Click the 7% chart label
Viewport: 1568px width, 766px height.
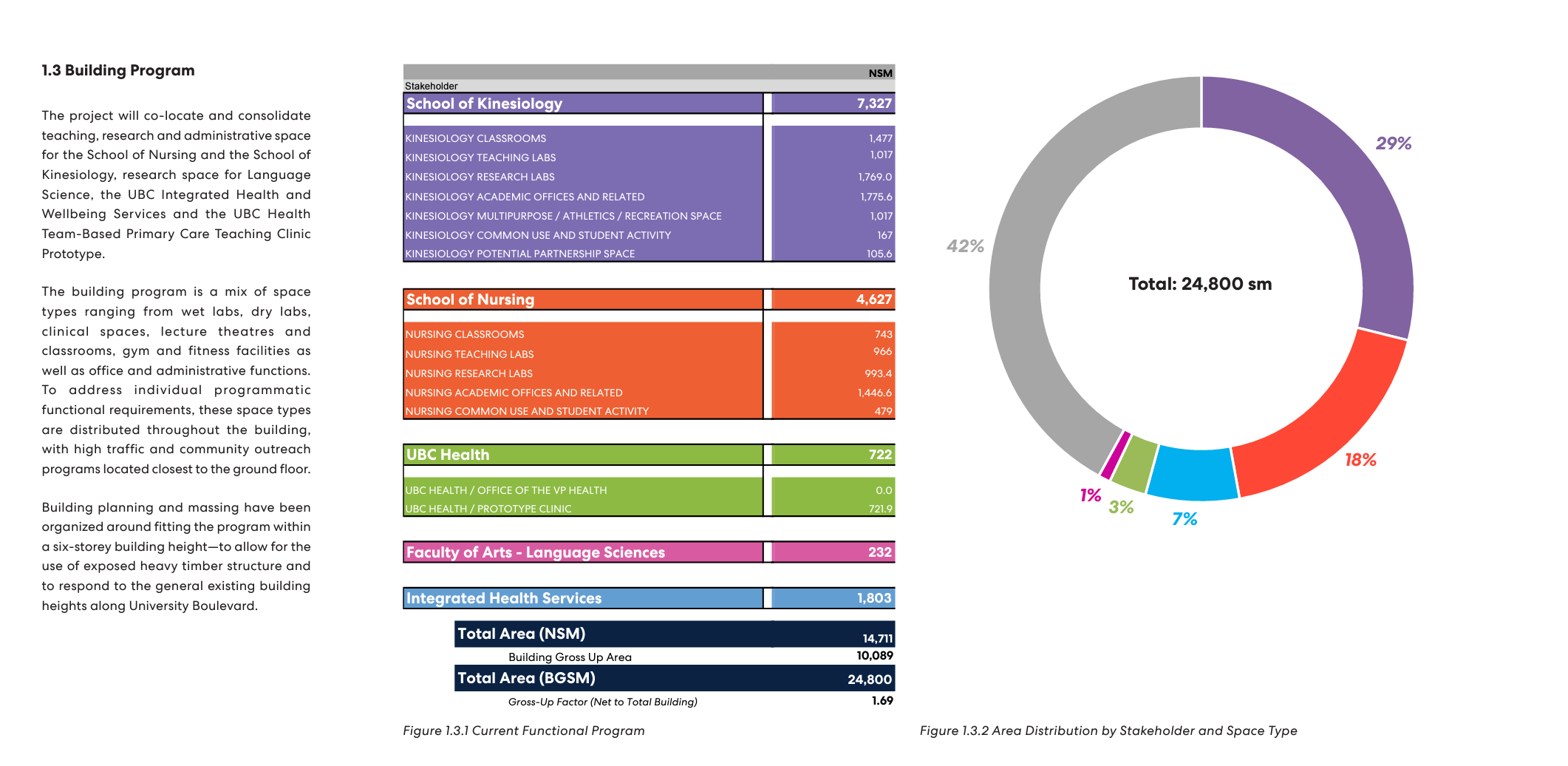click(1184, 519)
